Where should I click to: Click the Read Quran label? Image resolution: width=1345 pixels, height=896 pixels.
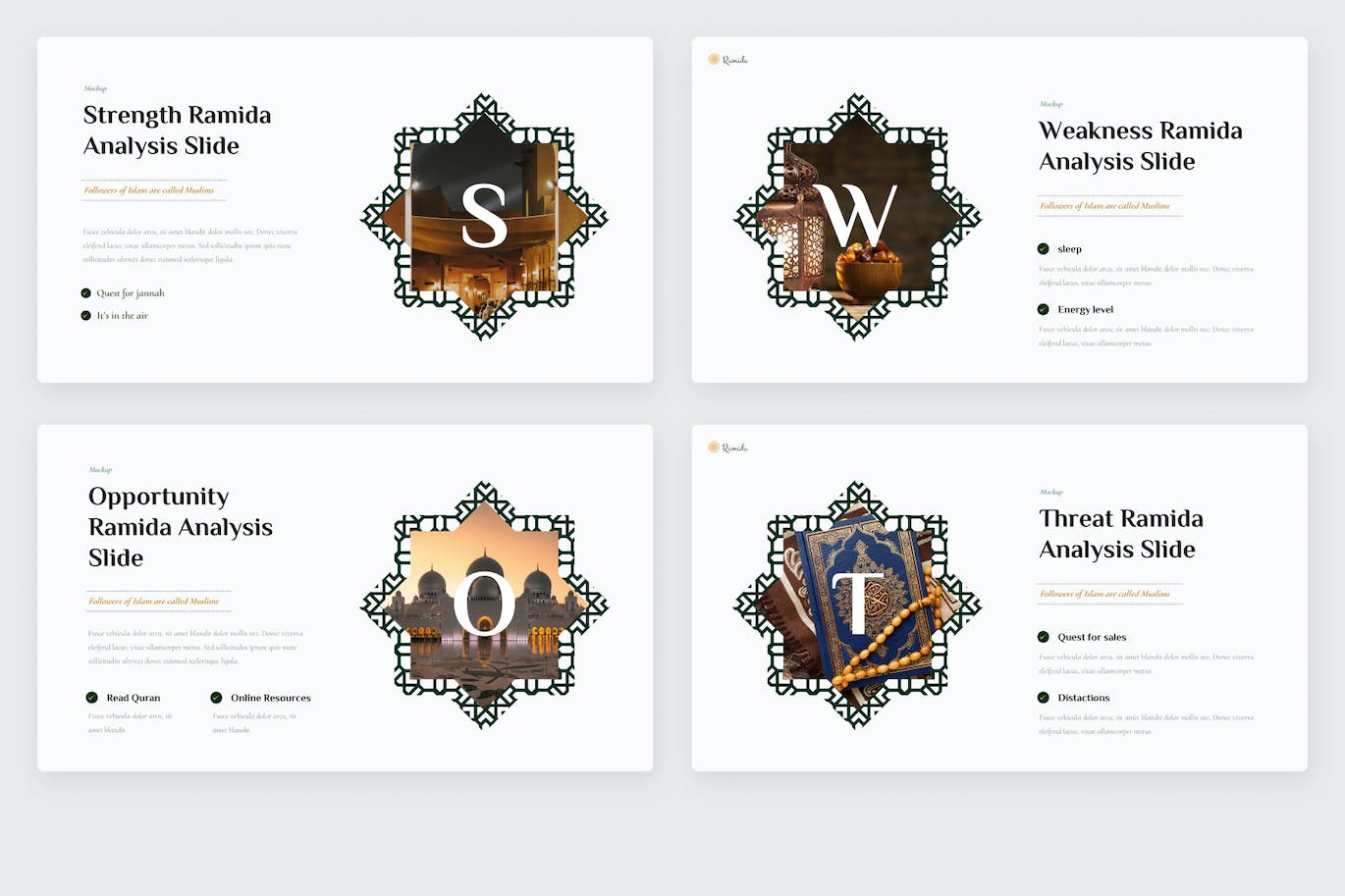coord(134,698)
